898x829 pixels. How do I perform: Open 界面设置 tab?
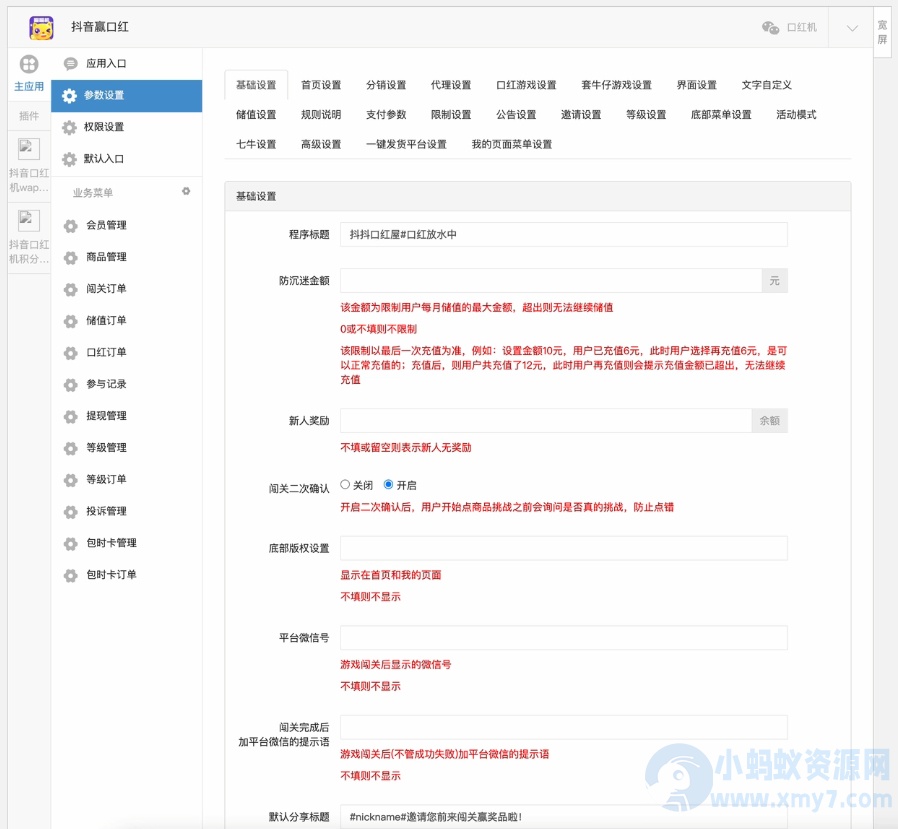click(696, 85)
